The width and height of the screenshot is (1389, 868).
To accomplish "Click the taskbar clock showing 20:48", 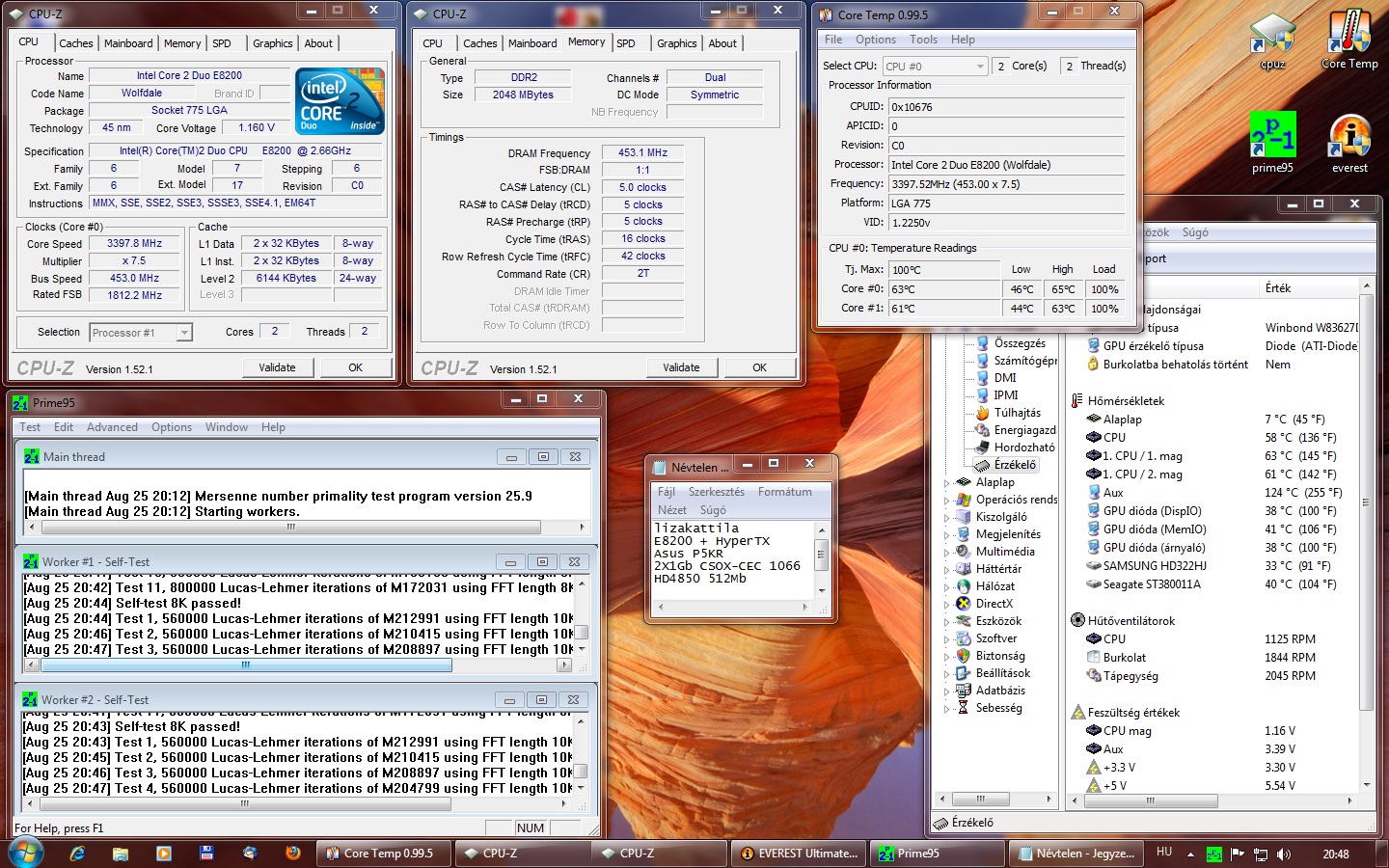I will [1336, 854].
